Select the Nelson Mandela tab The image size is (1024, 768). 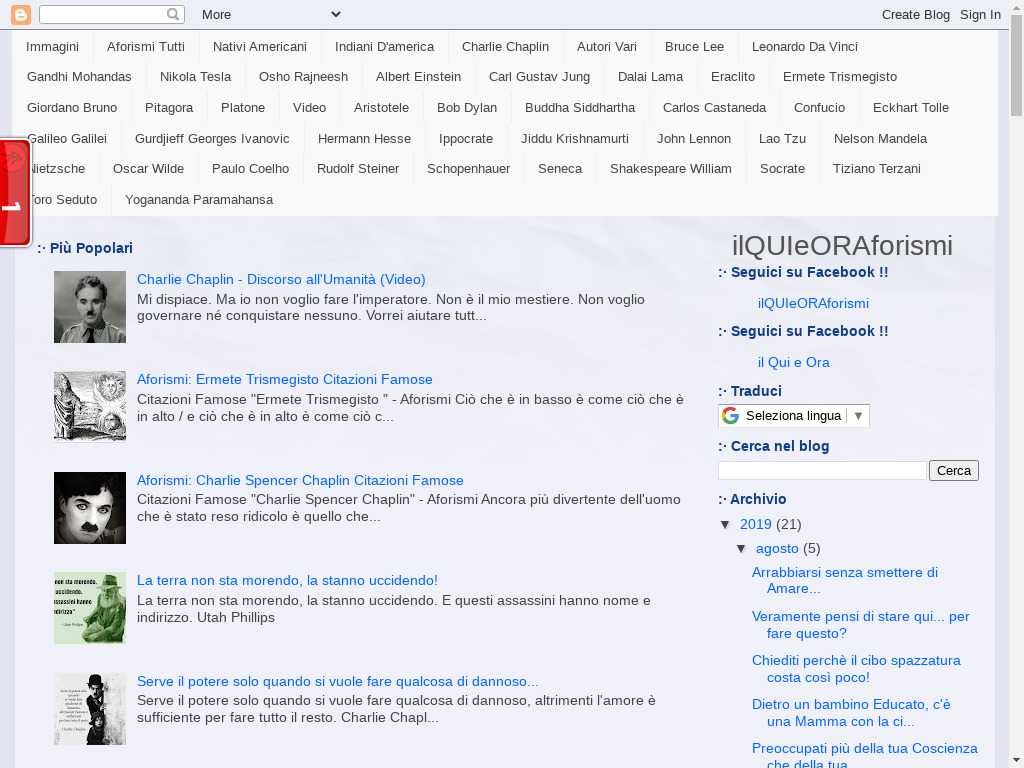(880, 138)
